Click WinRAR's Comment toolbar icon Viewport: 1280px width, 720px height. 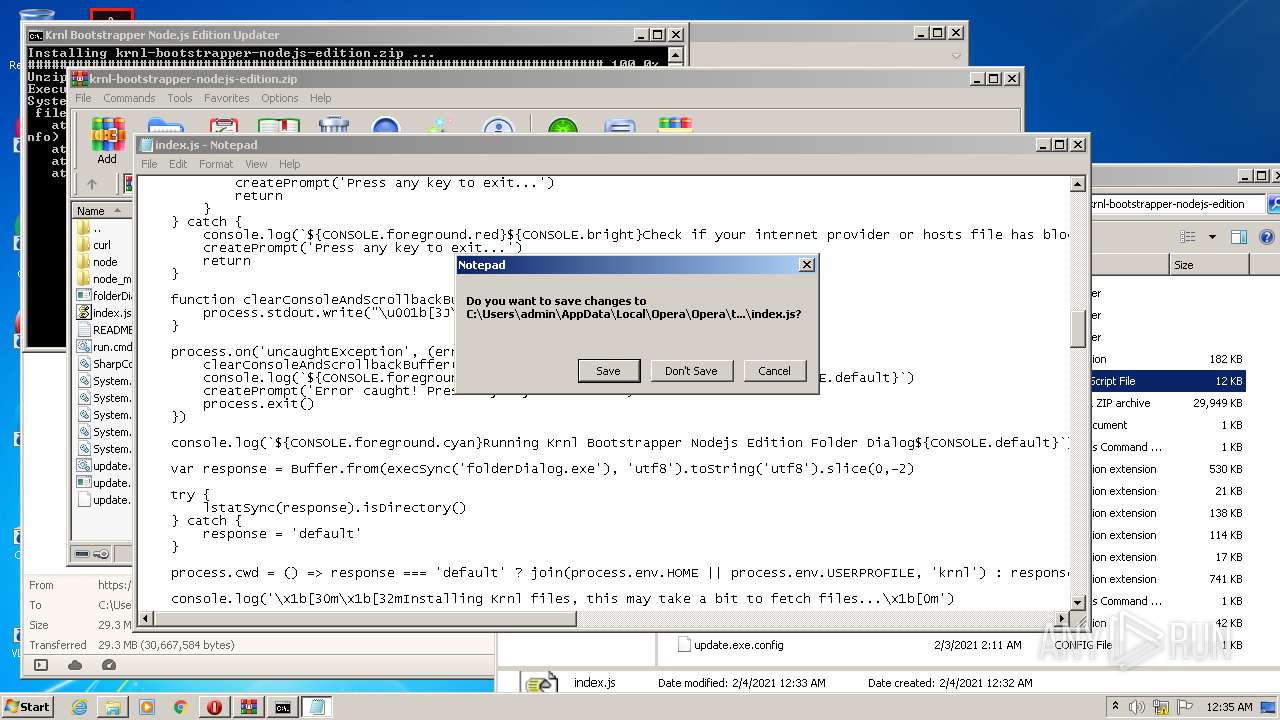(x=620, y=127)
